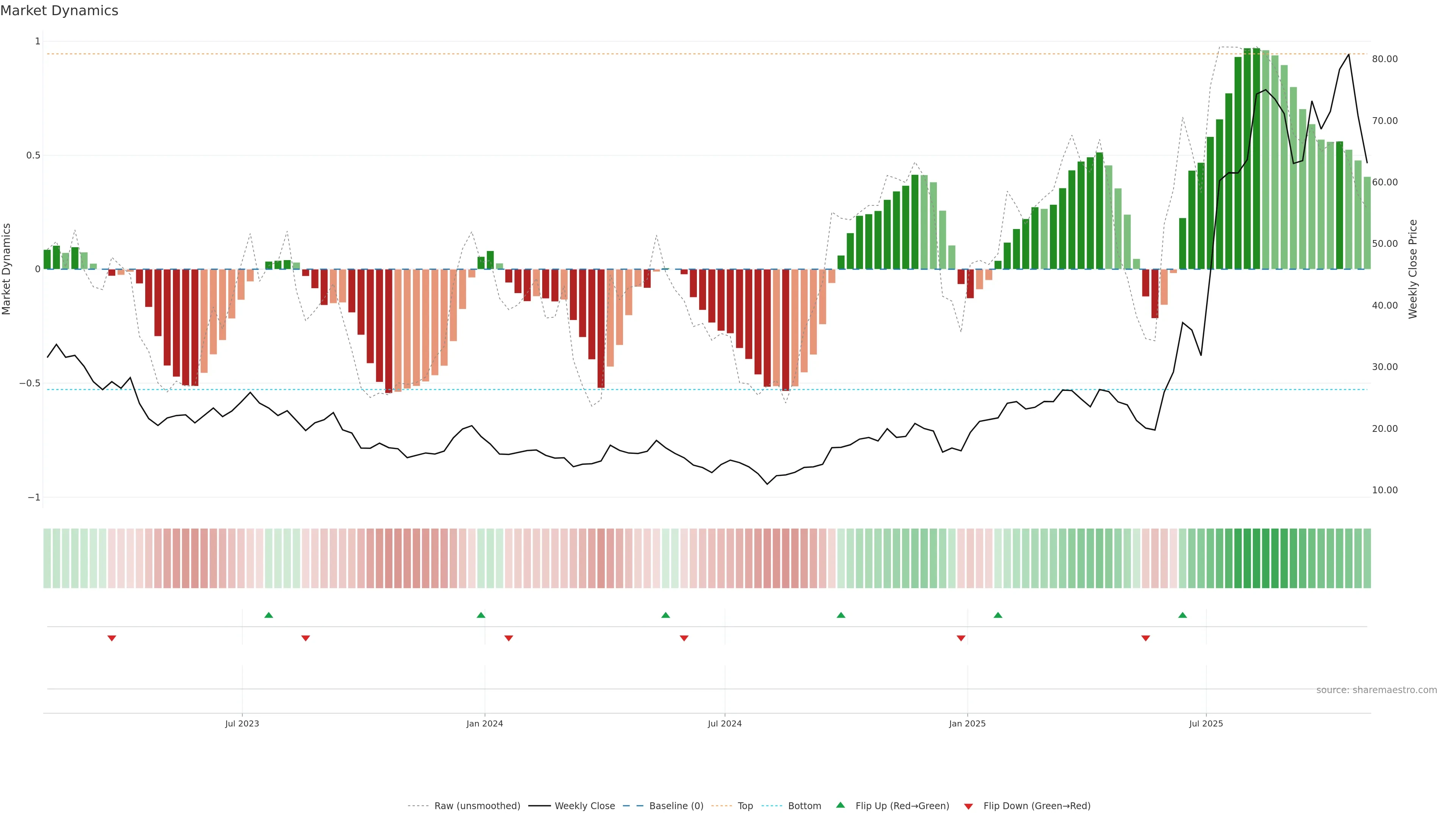Click the darkest green heat-strip cell
1456x819 pixels.
(x=1257, y=558)
